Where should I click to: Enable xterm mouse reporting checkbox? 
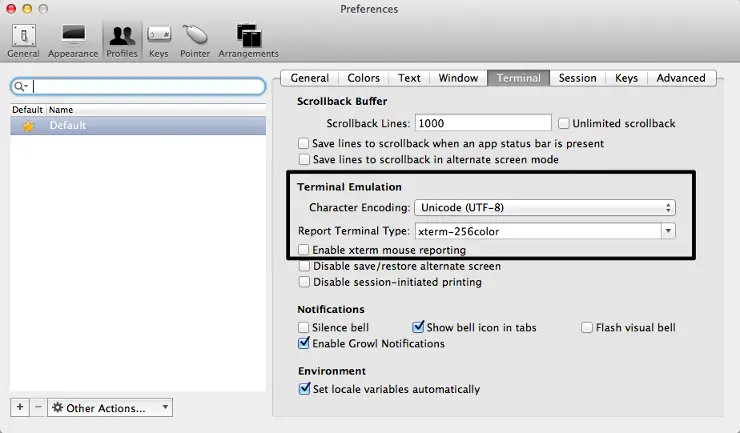[x=304, y=250]
